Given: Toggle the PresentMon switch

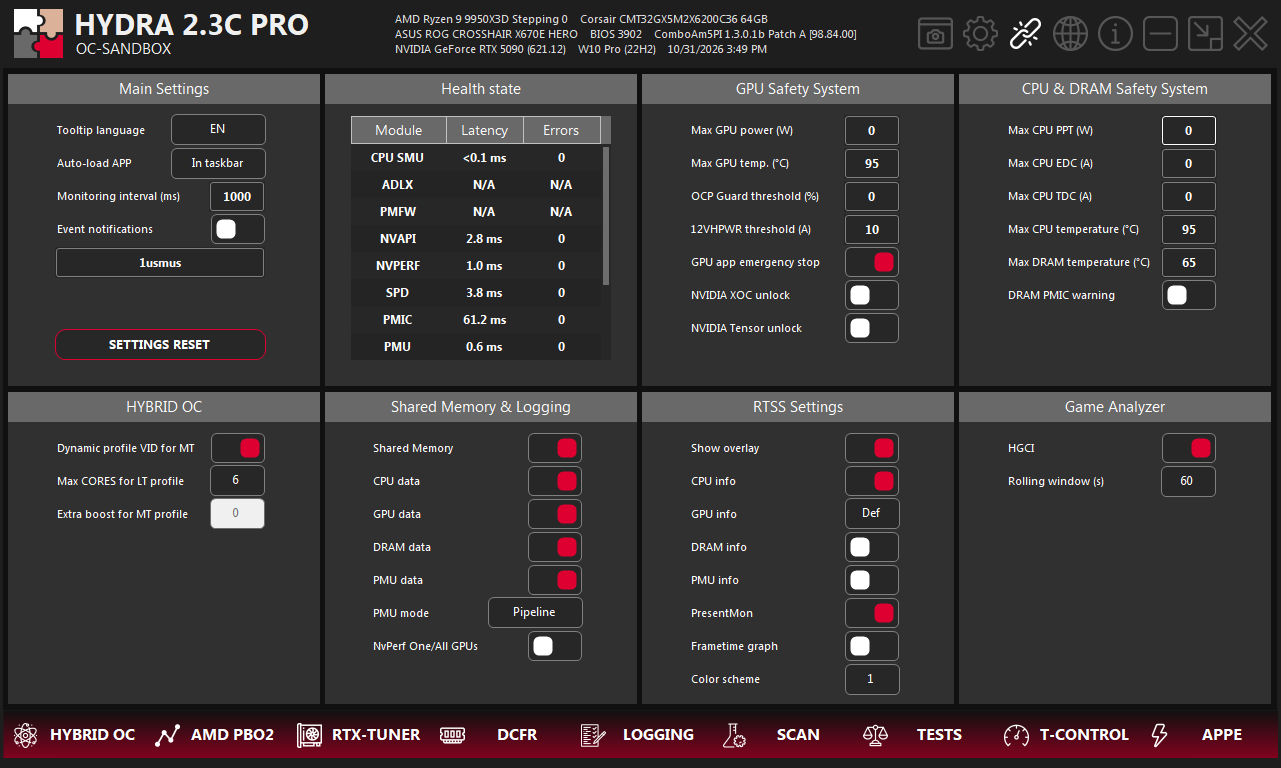Looking at the screenshot, I should 872,613.
